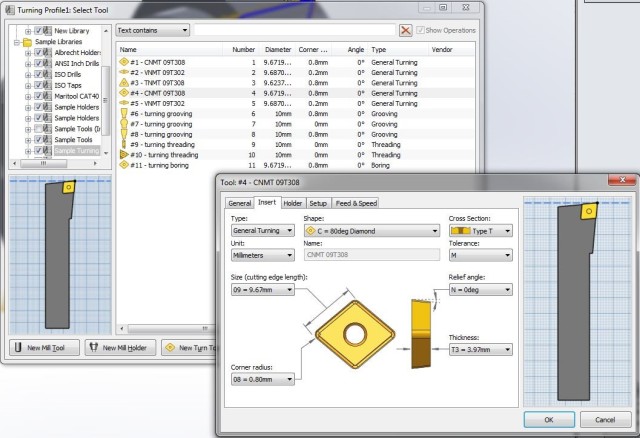Open the Shape dropdown 80deg Diamond

371,231
